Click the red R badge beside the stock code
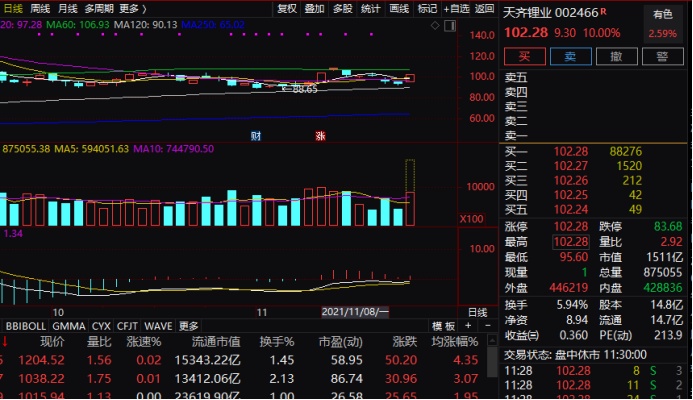Screen dimensions: 693x400 (603, 11)
